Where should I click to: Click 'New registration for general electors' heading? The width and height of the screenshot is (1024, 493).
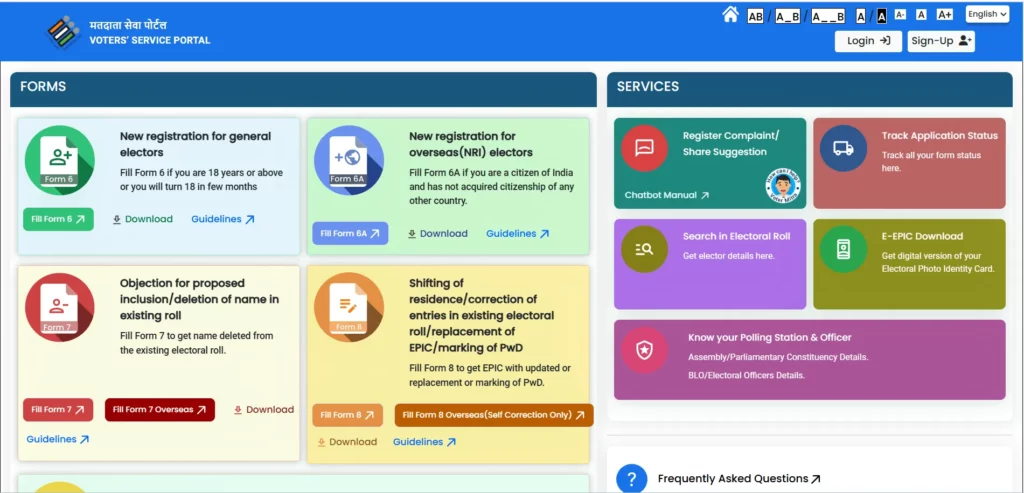[195, 144]
